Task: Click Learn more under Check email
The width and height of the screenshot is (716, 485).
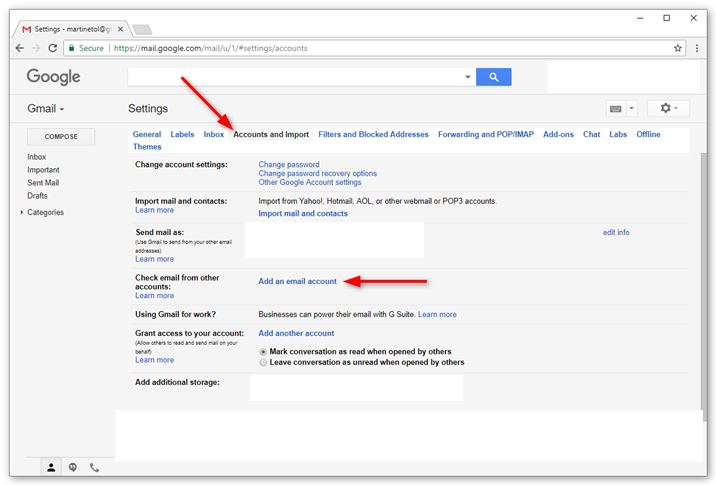Action: click(x=154, y=295)
